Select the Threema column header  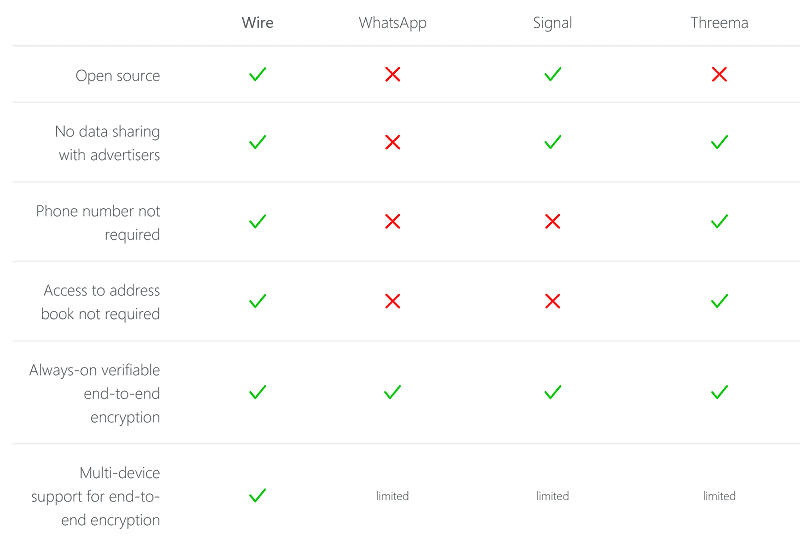[x=719, y=23]
